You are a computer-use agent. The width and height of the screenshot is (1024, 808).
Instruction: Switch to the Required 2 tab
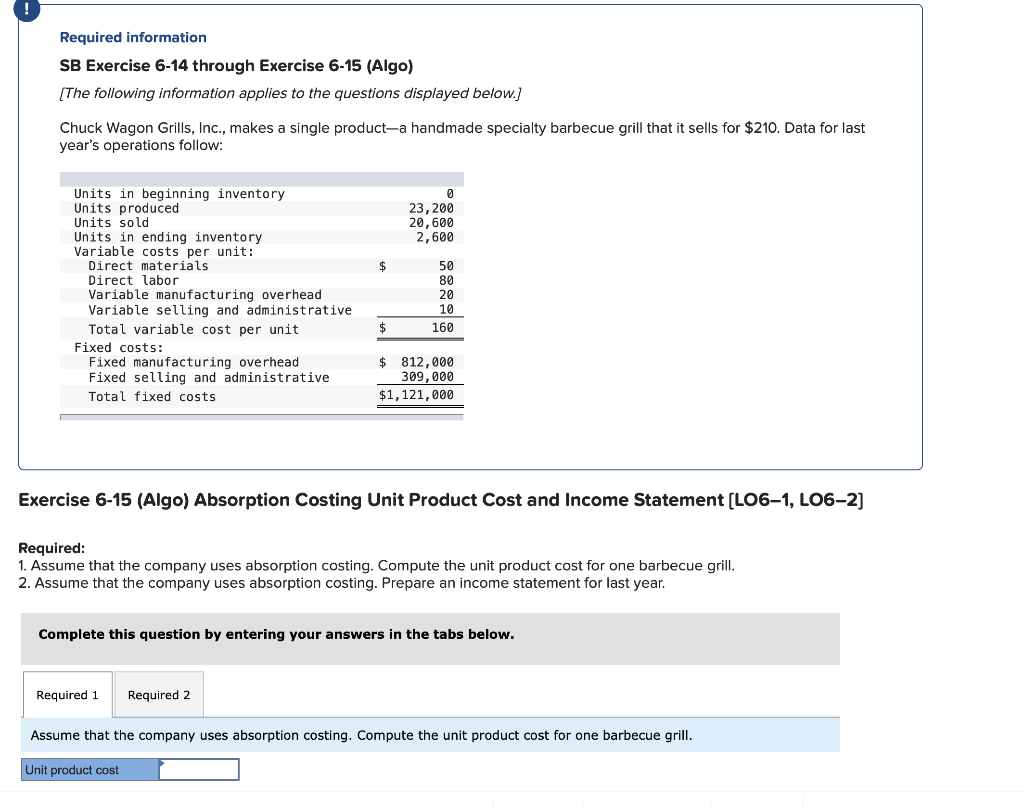click(158, 694)
